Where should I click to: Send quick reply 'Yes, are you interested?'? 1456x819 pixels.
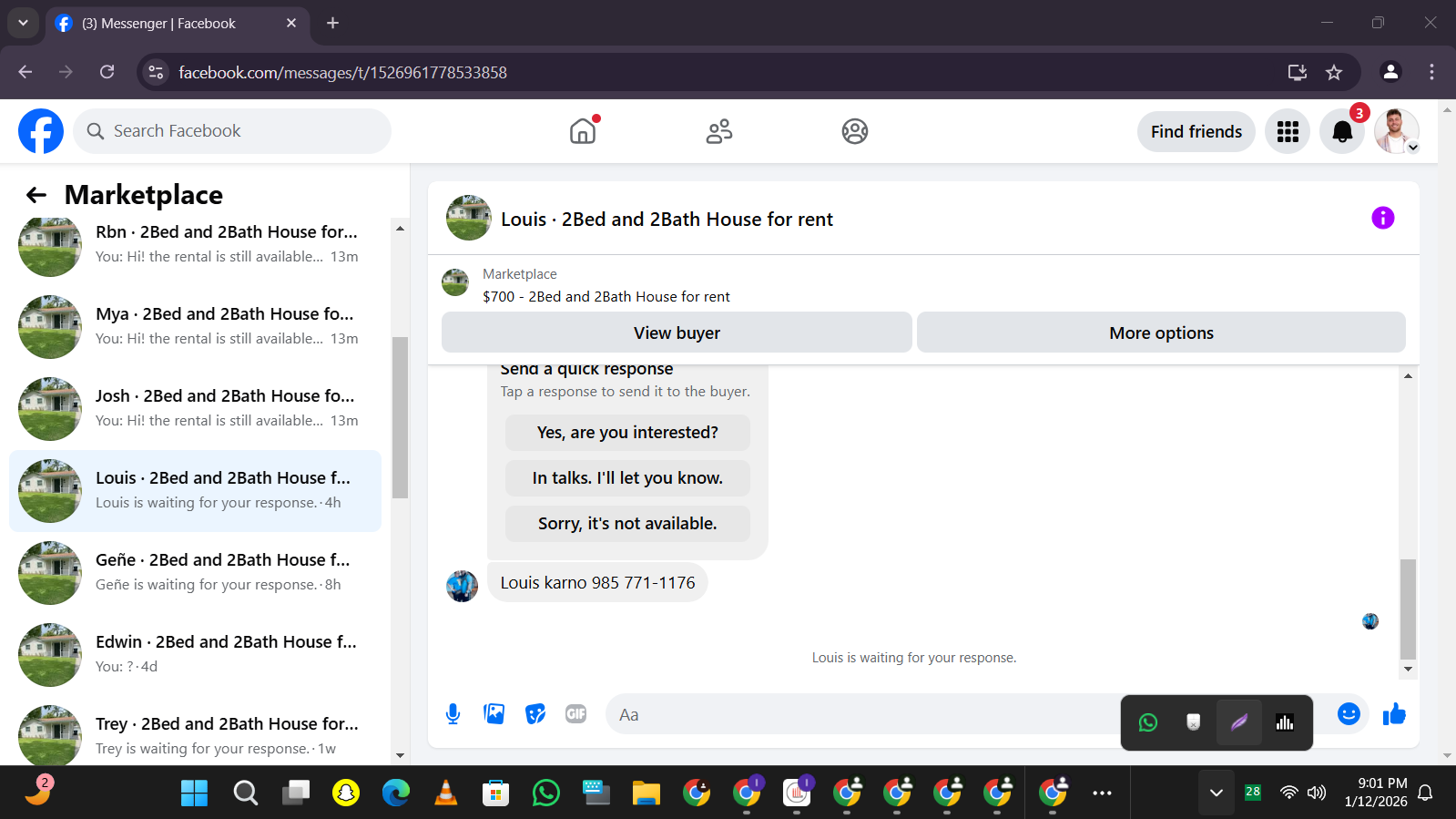(x=627, y=433)
